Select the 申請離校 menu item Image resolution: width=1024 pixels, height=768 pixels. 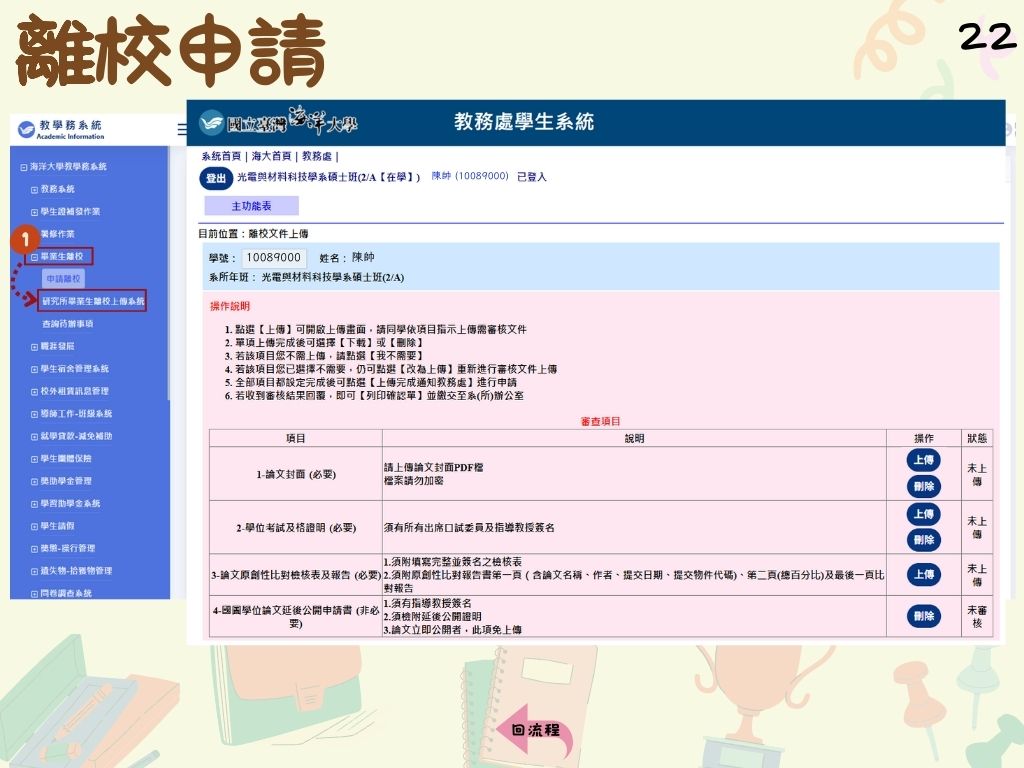(x=62, y=279)
